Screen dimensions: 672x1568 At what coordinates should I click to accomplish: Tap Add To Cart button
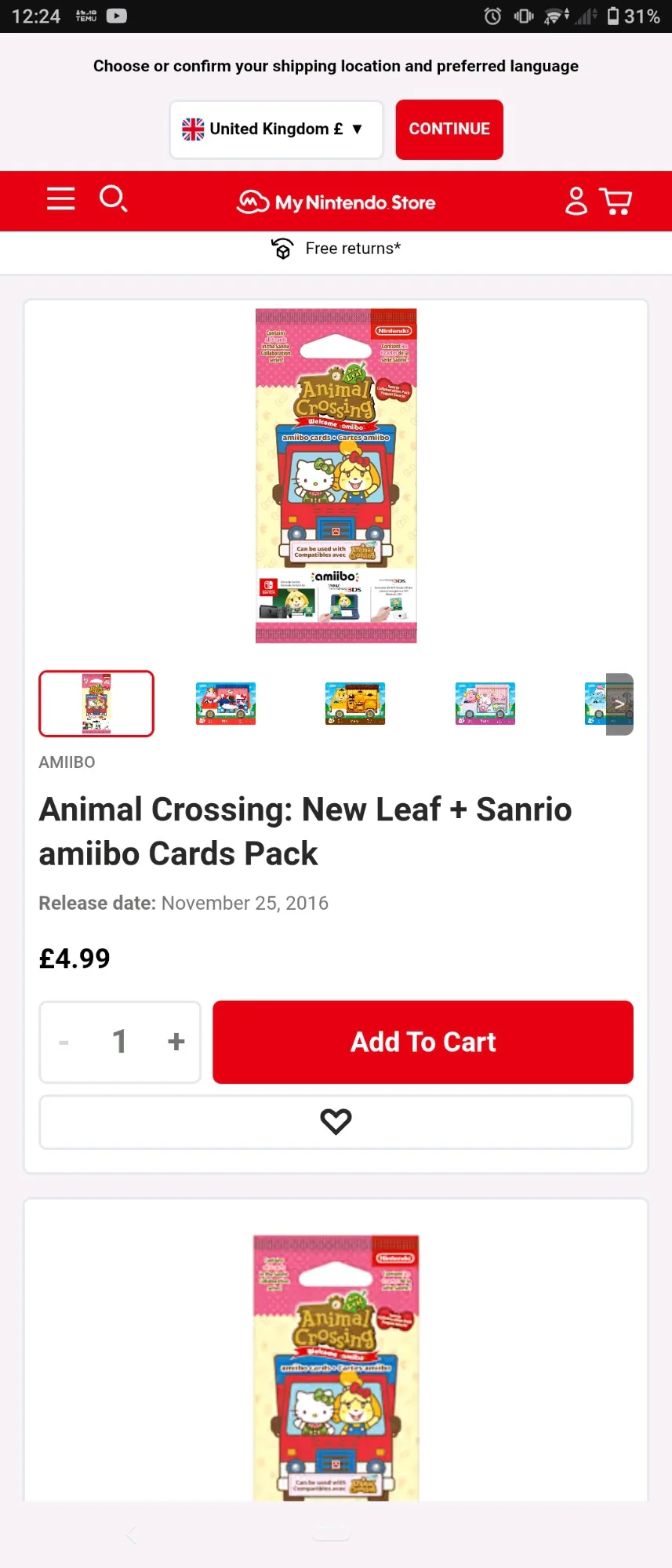click(x=423, y=1042)
